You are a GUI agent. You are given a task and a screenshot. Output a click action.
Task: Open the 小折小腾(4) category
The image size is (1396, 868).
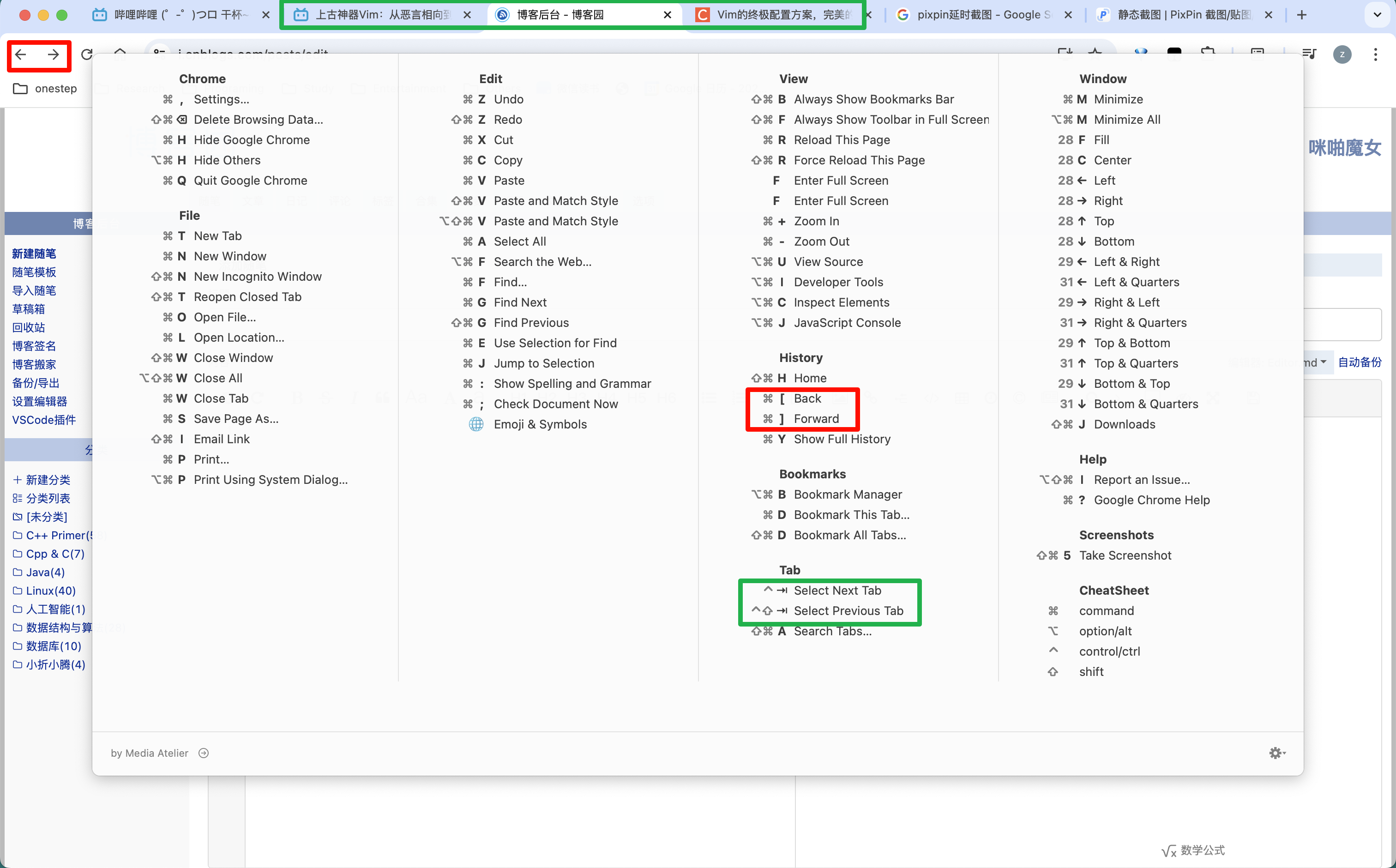click(x=56, y=665)
